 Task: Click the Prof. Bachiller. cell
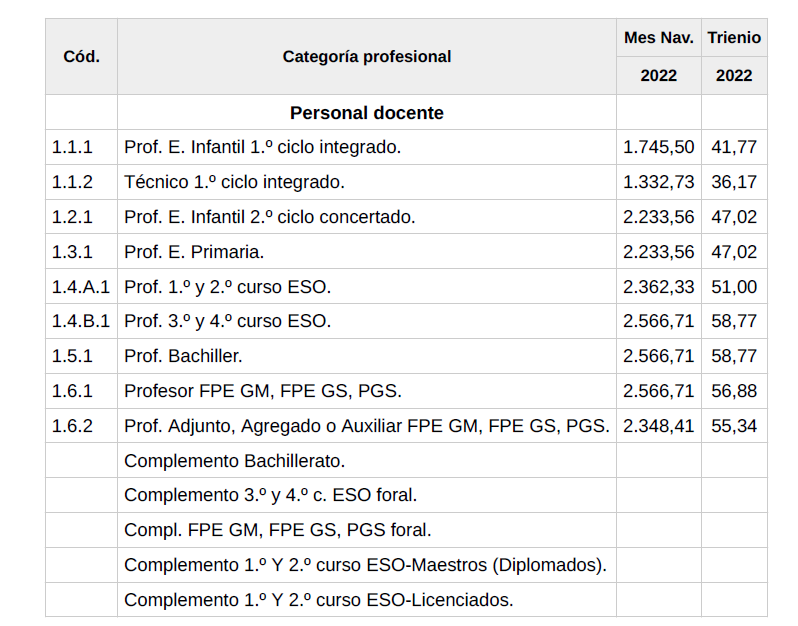click(183, 356)
